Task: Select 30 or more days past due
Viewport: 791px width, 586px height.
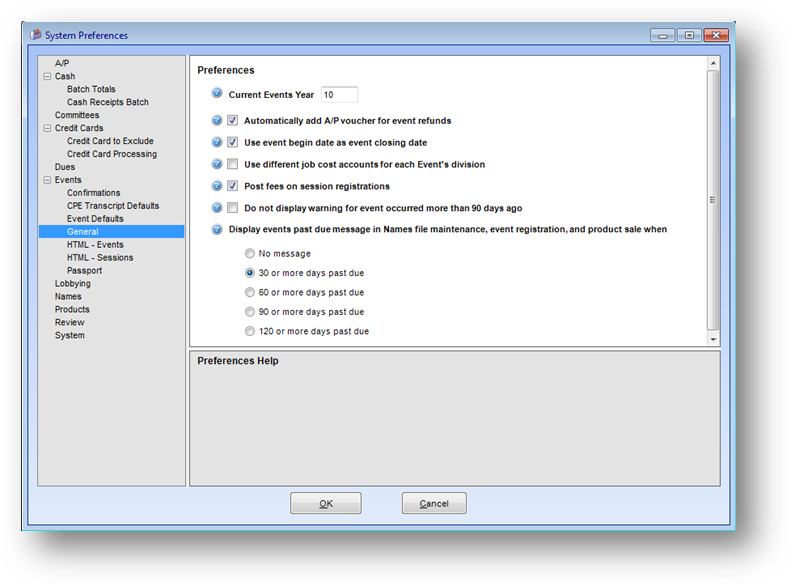Action: pos(250,273)
